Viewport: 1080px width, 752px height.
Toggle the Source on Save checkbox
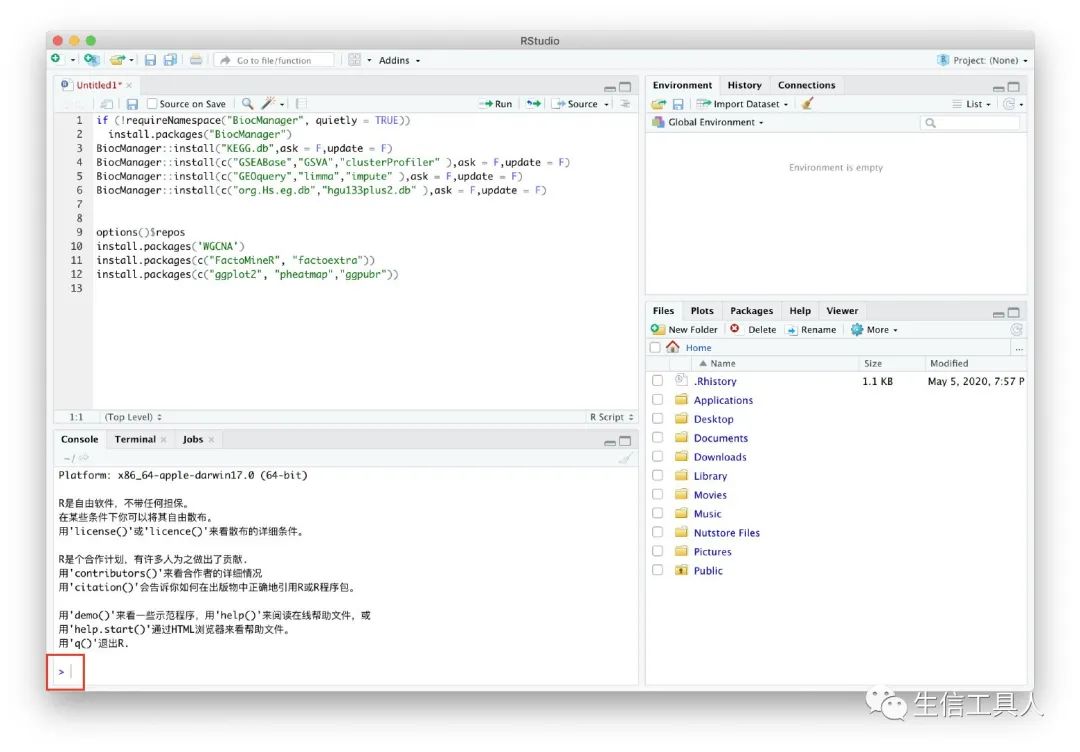click(x=152, y=104)
